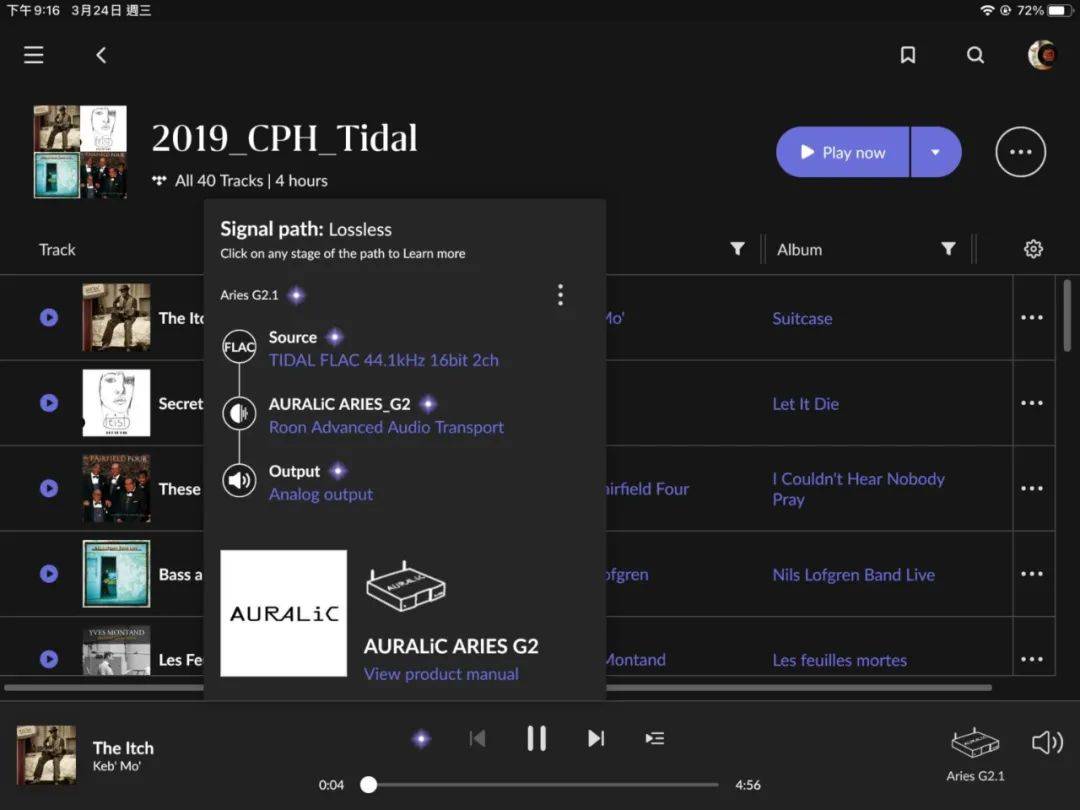Click the purple signal path light above the seekbar
Viewport: 1080px width, 810px height.
click(x=421, y=738)
